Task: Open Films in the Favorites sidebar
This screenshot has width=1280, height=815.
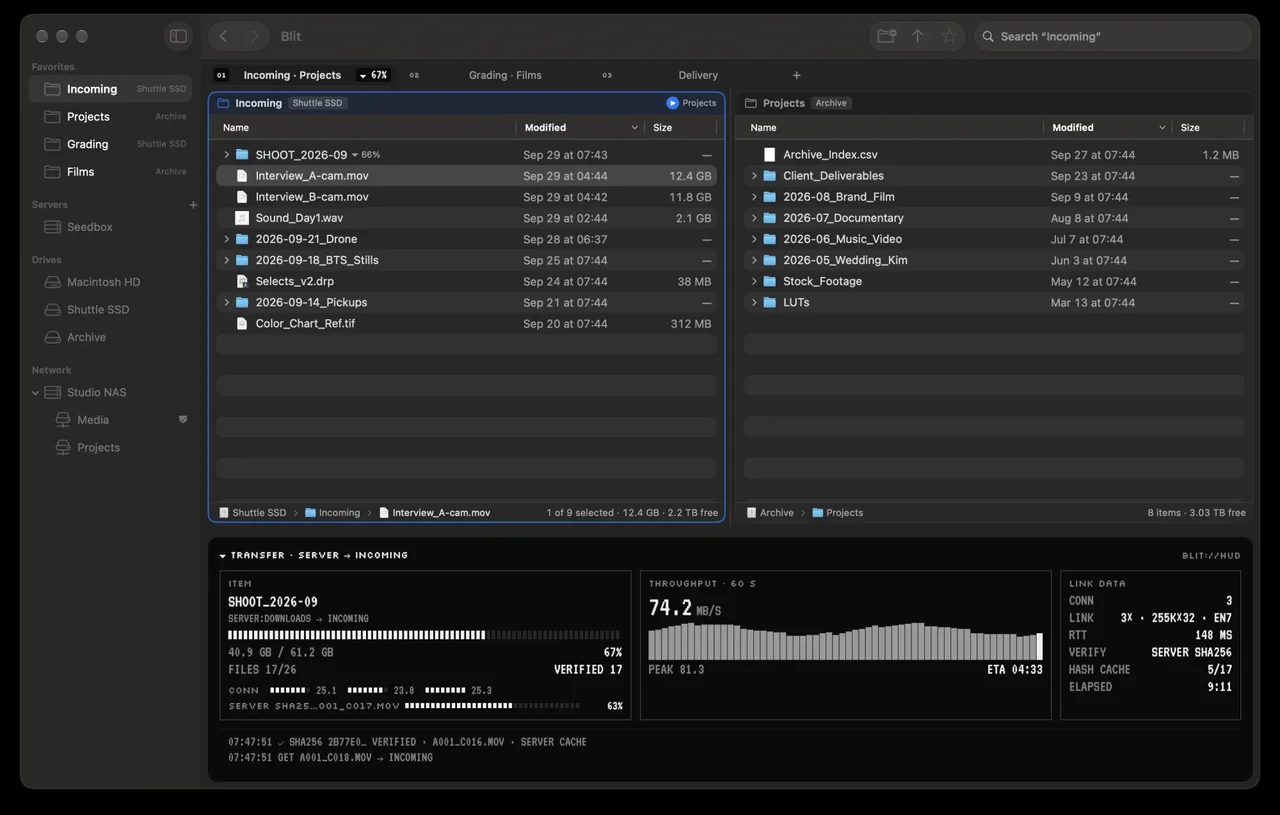Action: click(110, 172)
